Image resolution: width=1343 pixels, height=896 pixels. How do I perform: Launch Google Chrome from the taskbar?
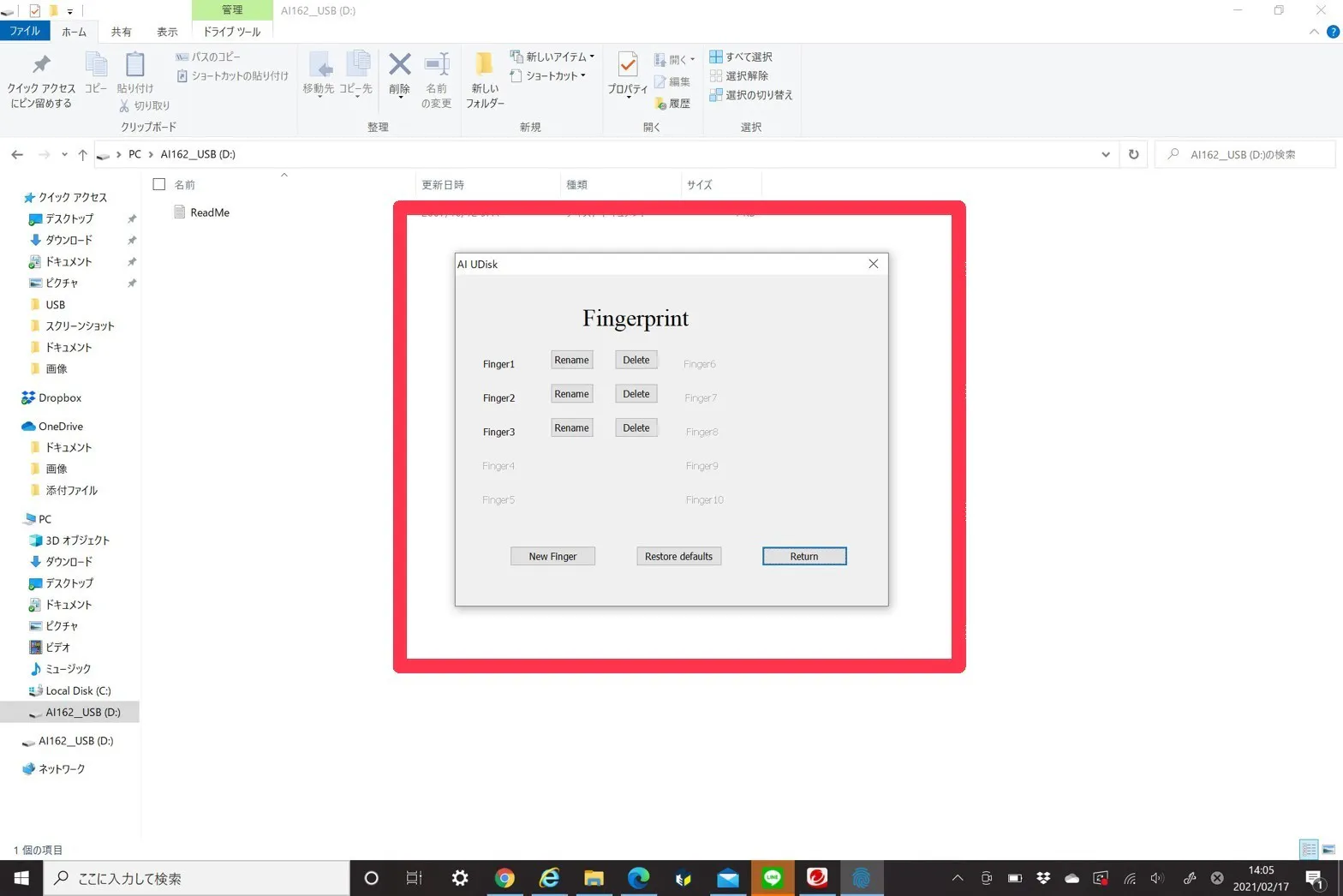click(504, 878)
